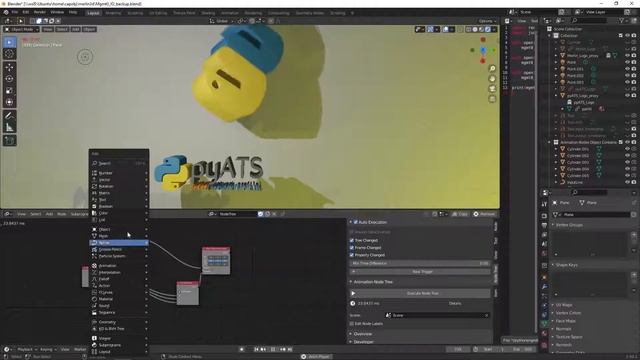Select the Scale tool
The width and height of the screenshot is (640, 360).
(x=10, y=91)
